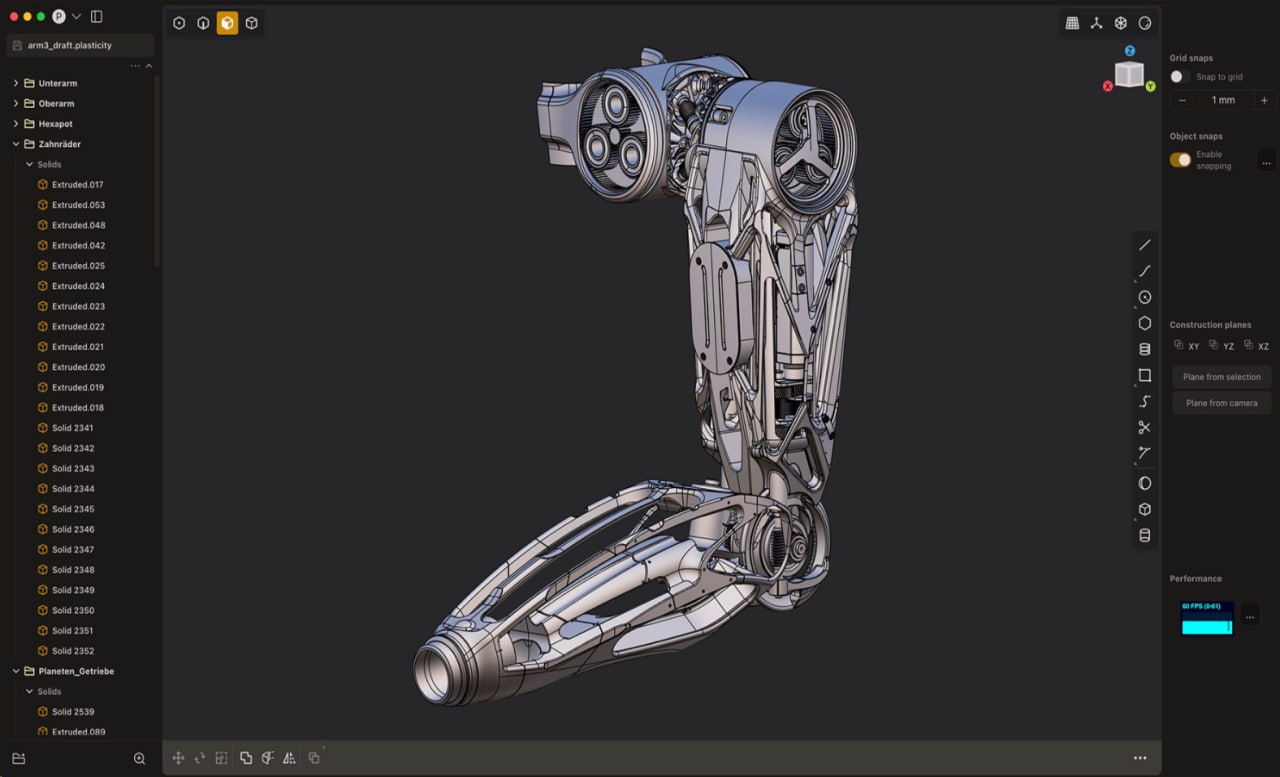The image size is (1280, 777).
Task: Pick the rectangle tool in right toolbar
Action: (x=1145, y=376)
